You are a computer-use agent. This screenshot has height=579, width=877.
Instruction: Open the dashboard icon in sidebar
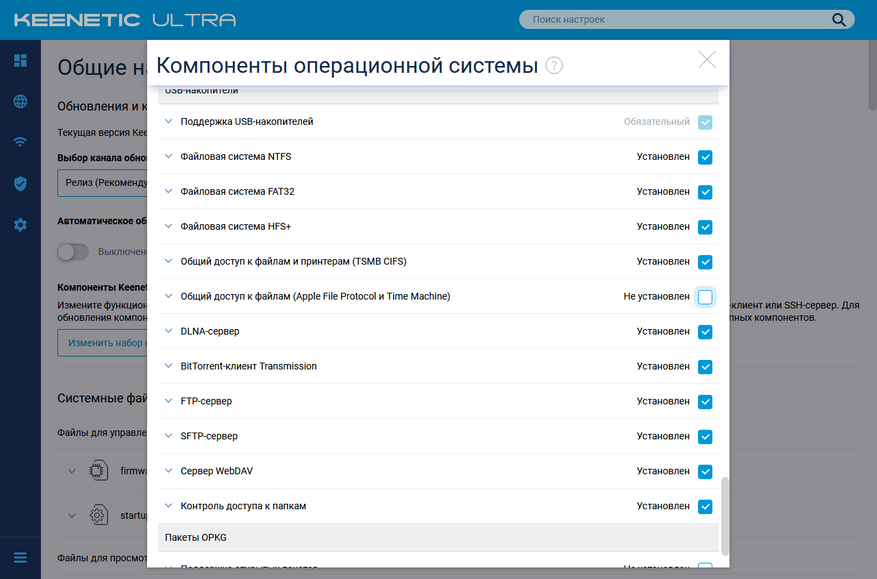(20, 60)
